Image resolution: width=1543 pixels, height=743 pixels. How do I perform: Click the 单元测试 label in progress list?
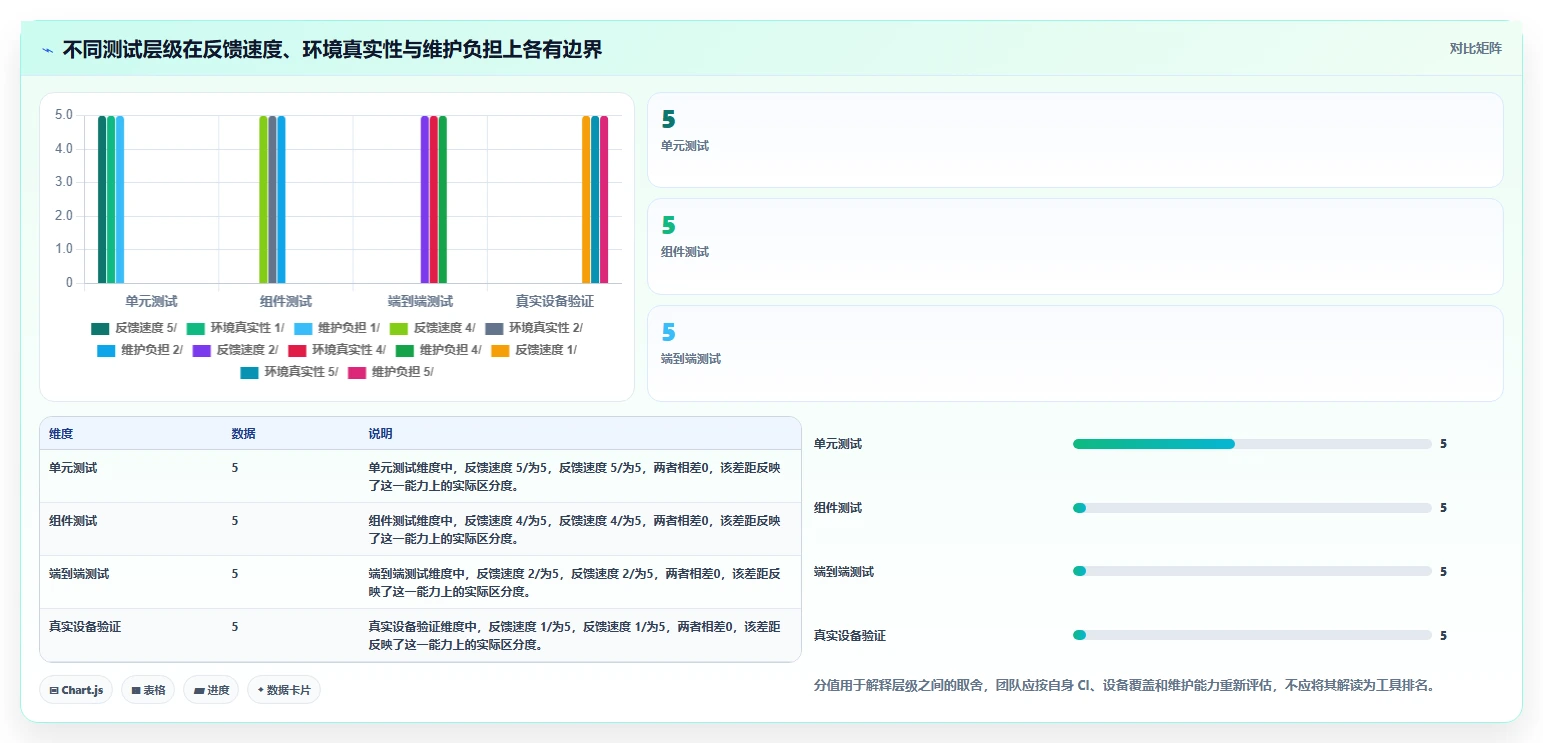838,444
